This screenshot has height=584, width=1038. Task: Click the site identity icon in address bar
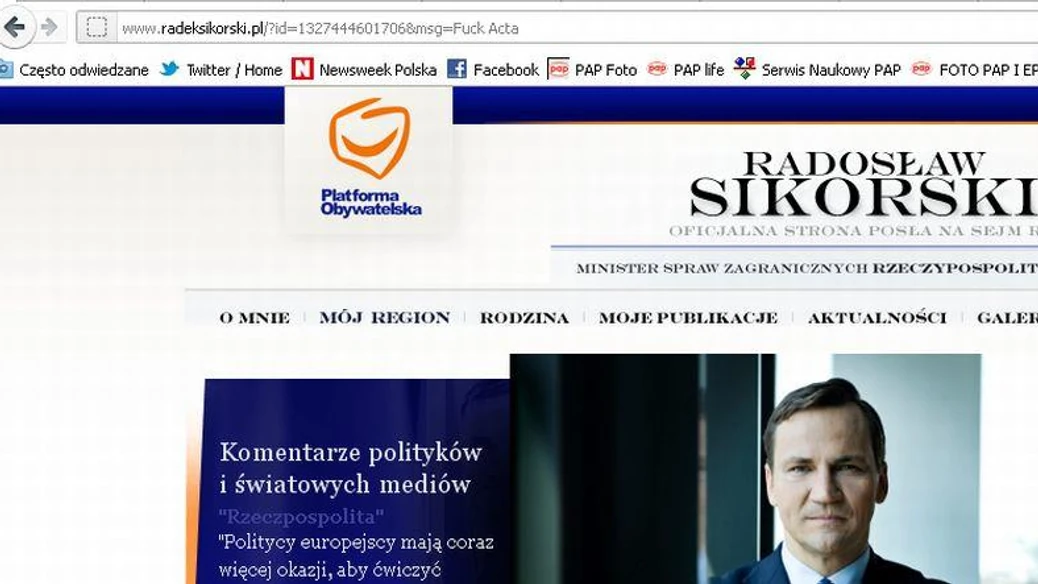point(97,27)
